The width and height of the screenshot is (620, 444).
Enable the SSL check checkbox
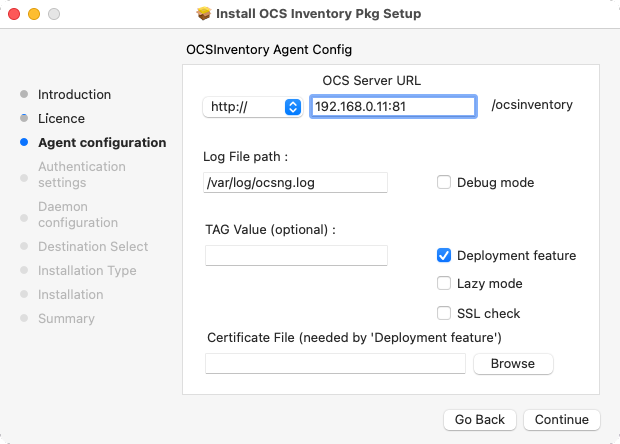[x=444, y=313]
